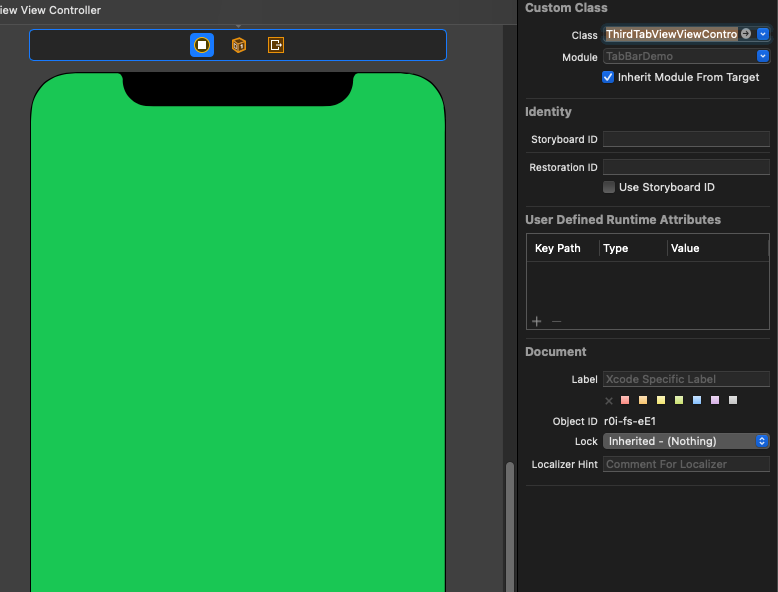This screenshot has height=592, width=778.
Task: Click the minus button under runtime attributes
Action: (557, 322)
